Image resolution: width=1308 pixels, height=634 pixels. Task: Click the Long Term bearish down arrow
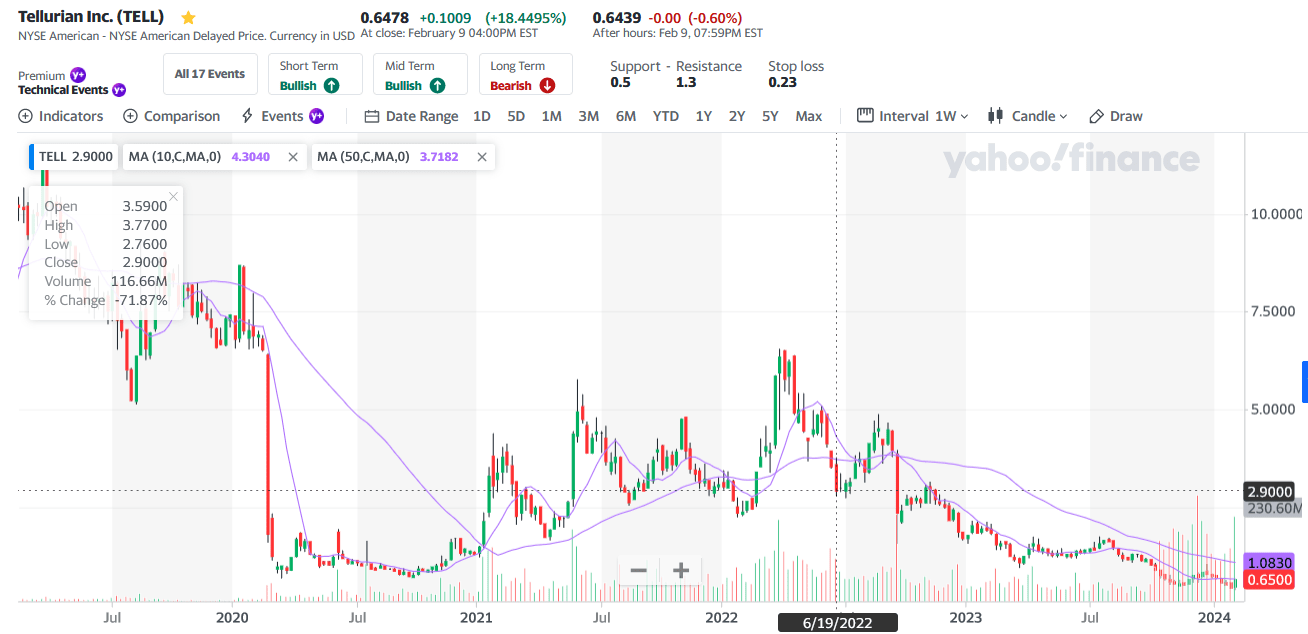547,86
